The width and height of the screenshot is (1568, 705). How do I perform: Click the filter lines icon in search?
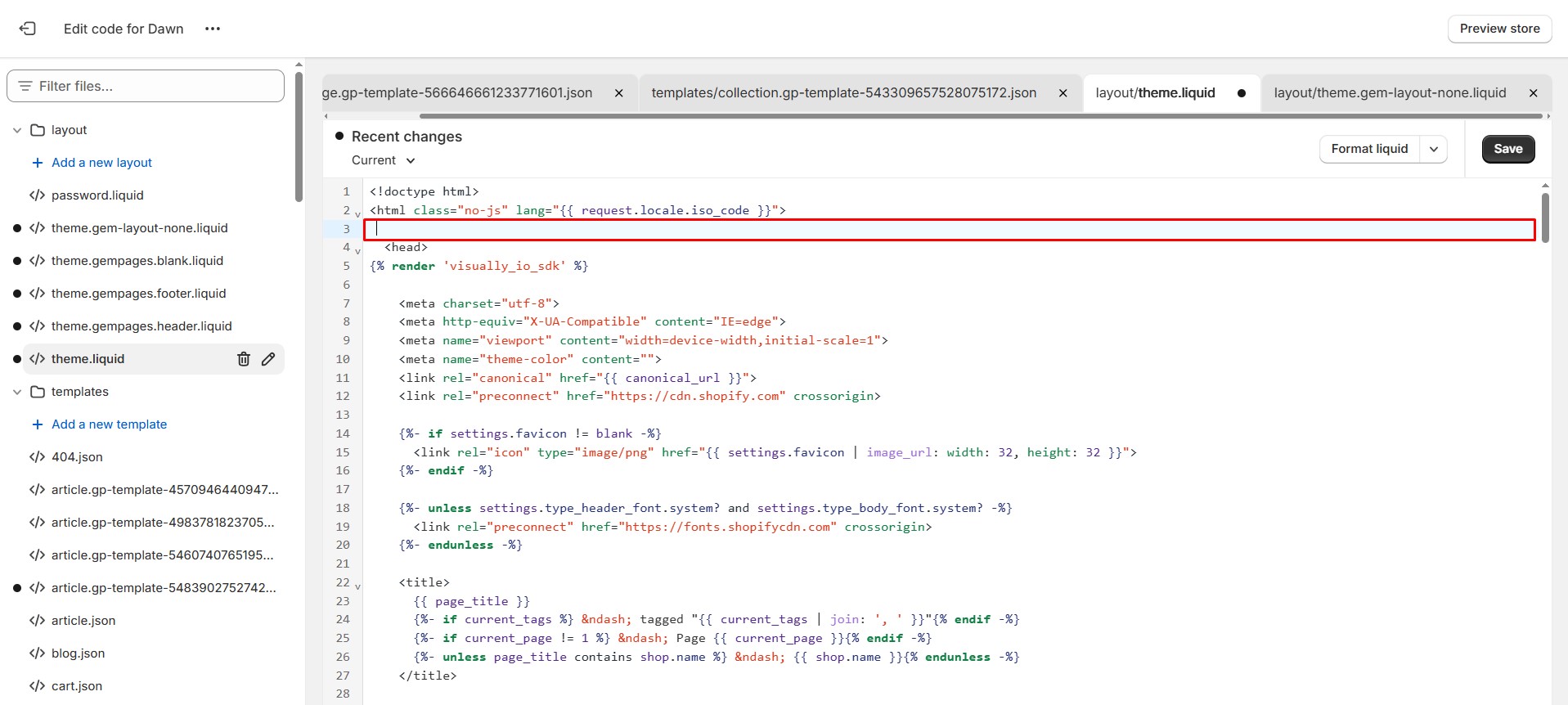[x=25, y=86]
